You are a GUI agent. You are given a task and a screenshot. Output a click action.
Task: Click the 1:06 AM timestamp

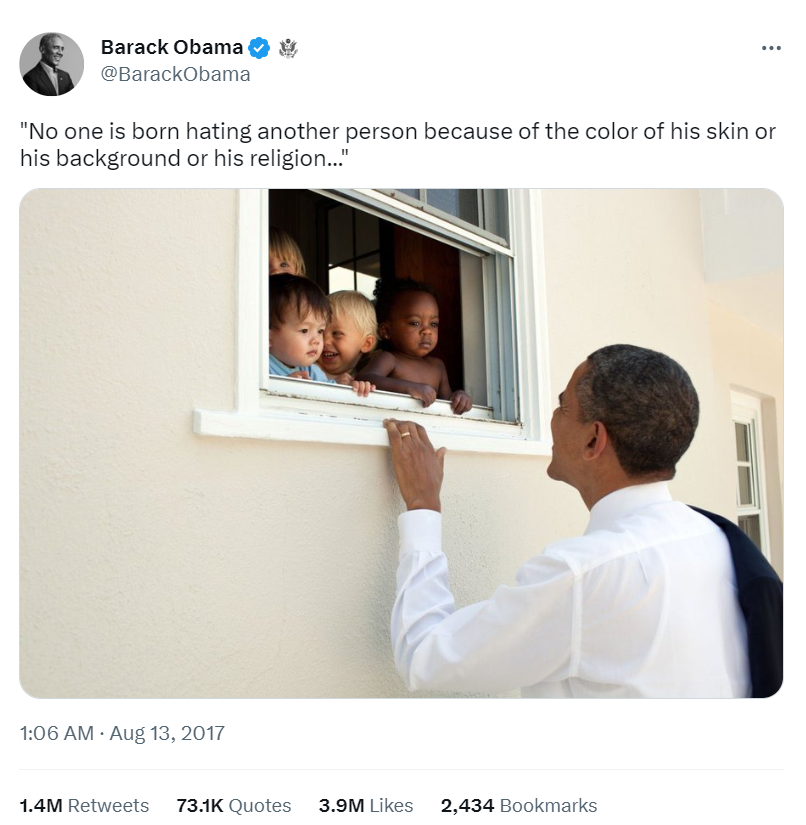pos(56,733)
